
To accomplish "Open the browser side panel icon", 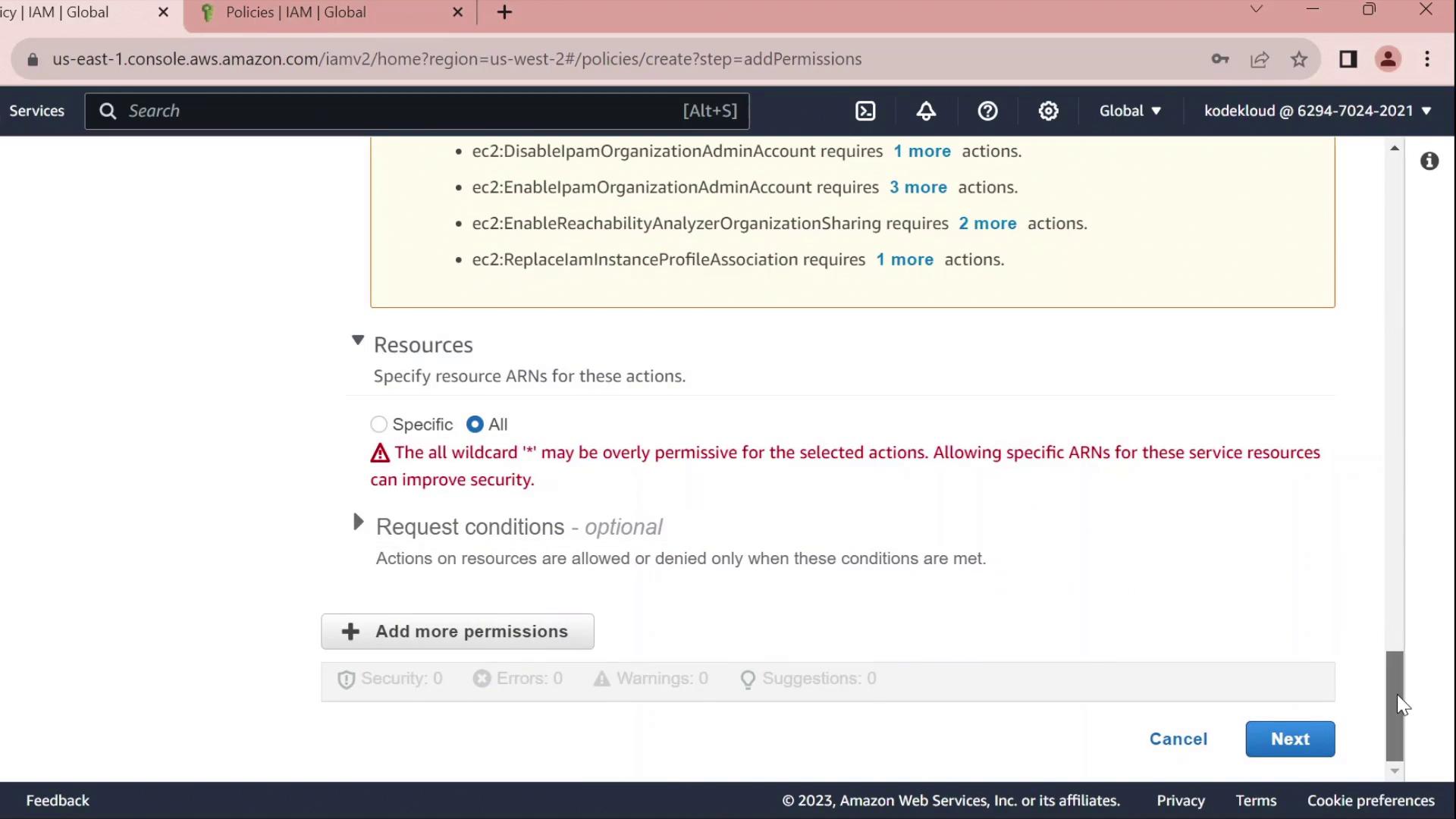I will pos(1348,59).
